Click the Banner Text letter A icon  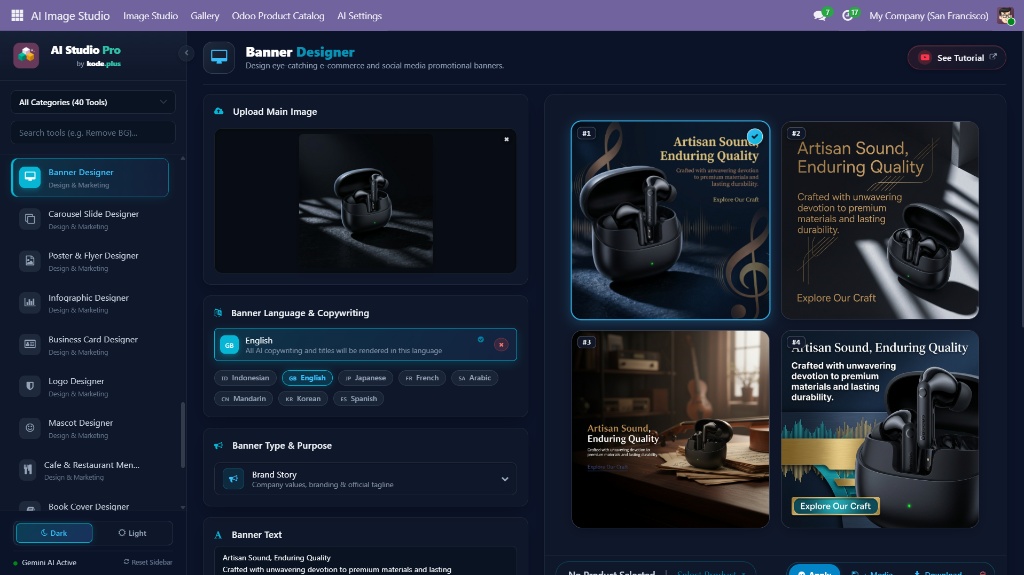pyautogui.click(x=218, y=534)
